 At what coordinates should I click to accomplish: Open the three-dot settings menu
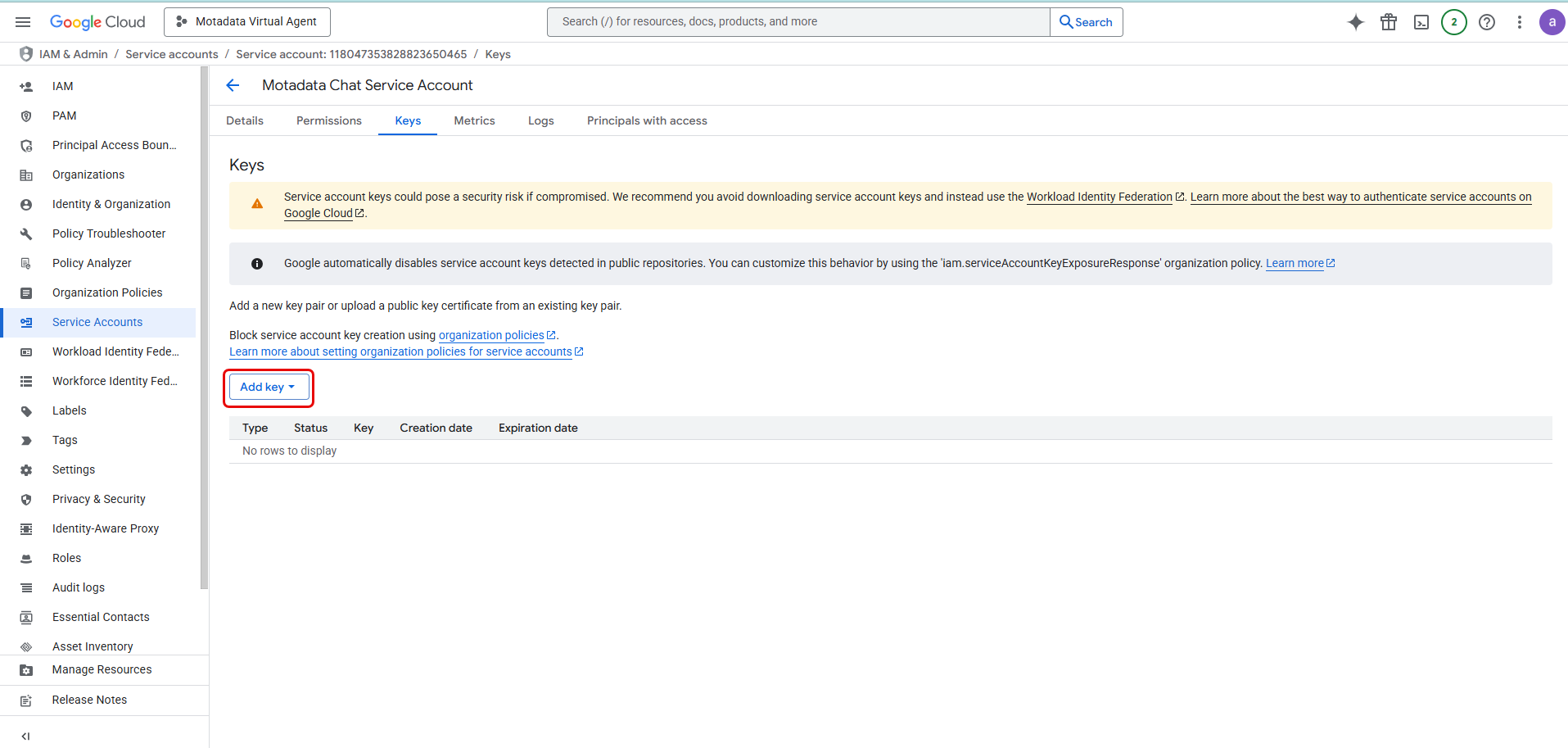point(1520,22)
